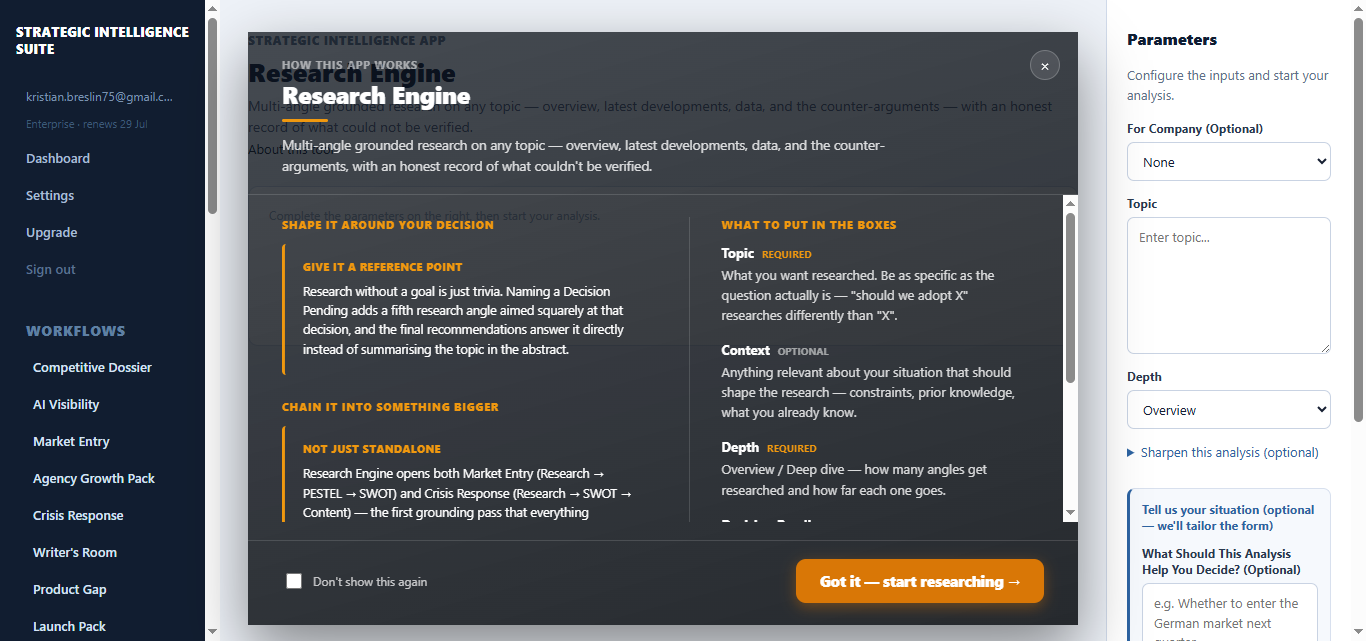Select the AI Visibility workflow
Viewport: 1366px width, 641px height.
click(66, 404)
